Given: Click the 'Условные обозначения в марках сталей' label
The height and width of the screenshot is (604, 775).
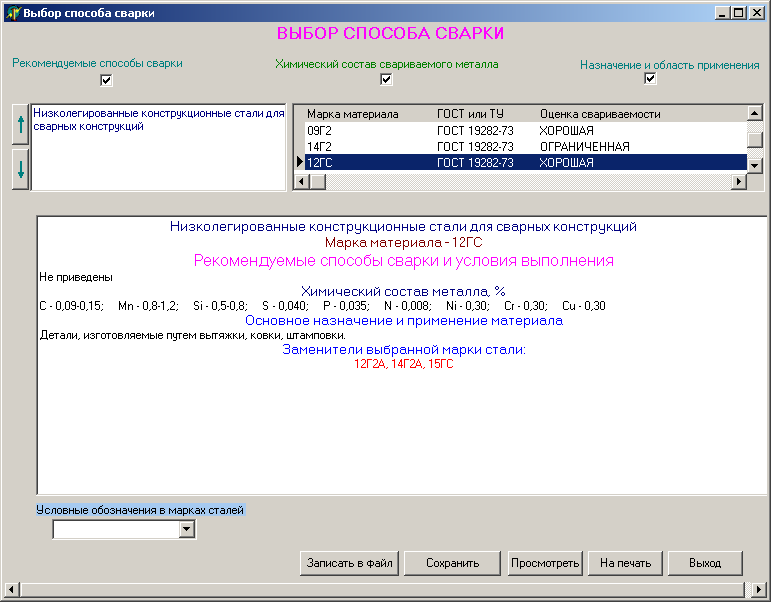Looking at the screenshot, I should pyautogui.click(x=140, y=510).
